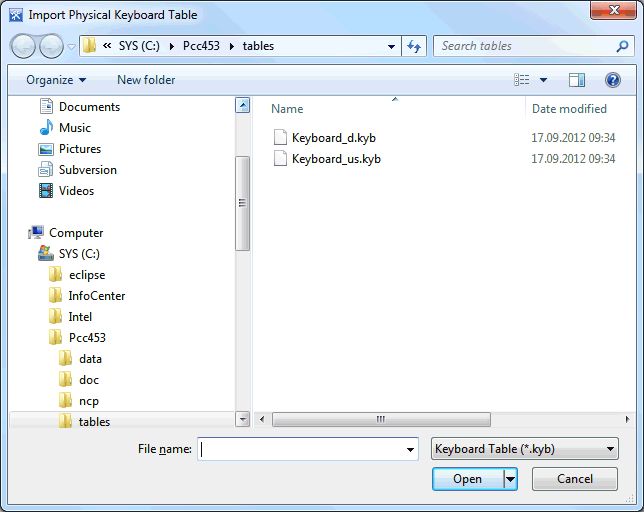Select the file Keyboard_d.kyb
Screen dimensions: 644x512
334,138
